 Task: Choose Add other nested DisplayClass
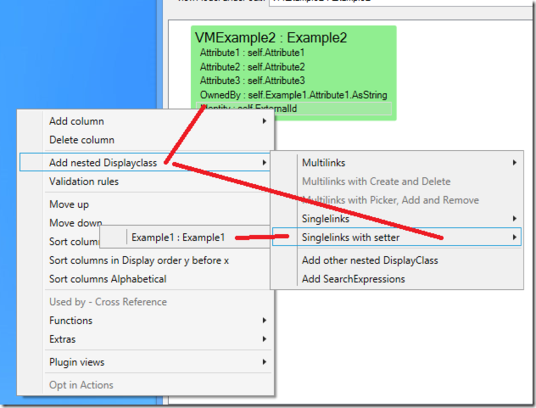tap(397, 260)
